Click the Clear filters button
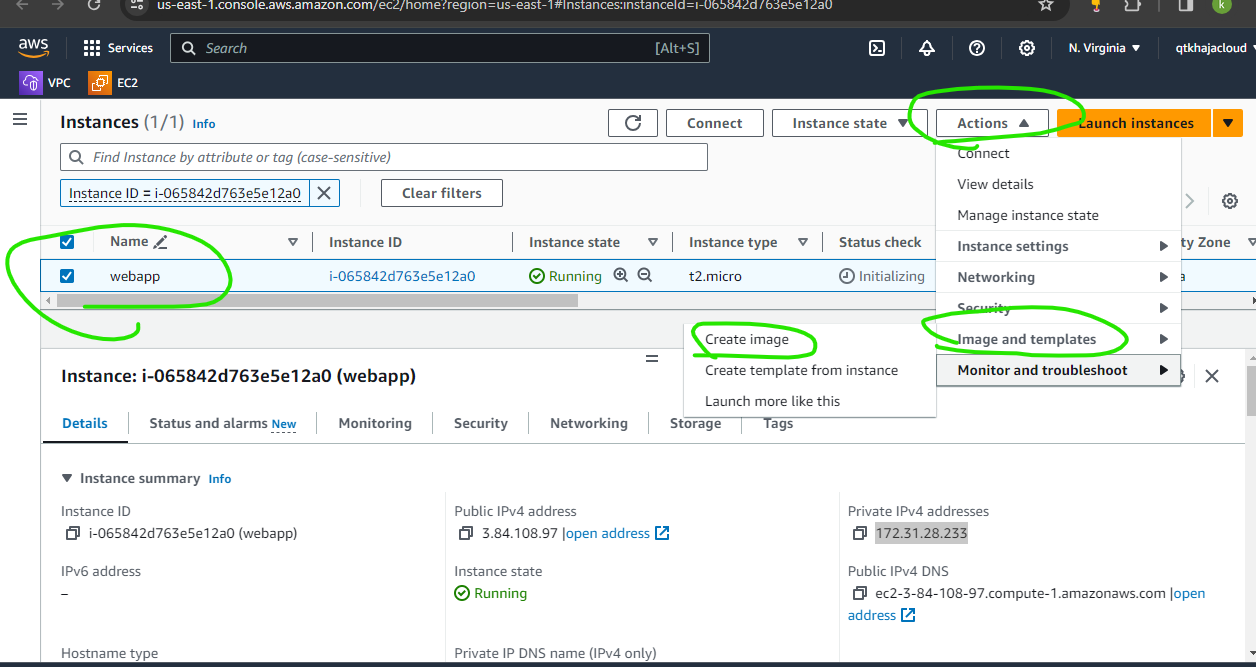The width and height of the screenshot is (1256, 667). pyautogui.click(x=442, y=193)
